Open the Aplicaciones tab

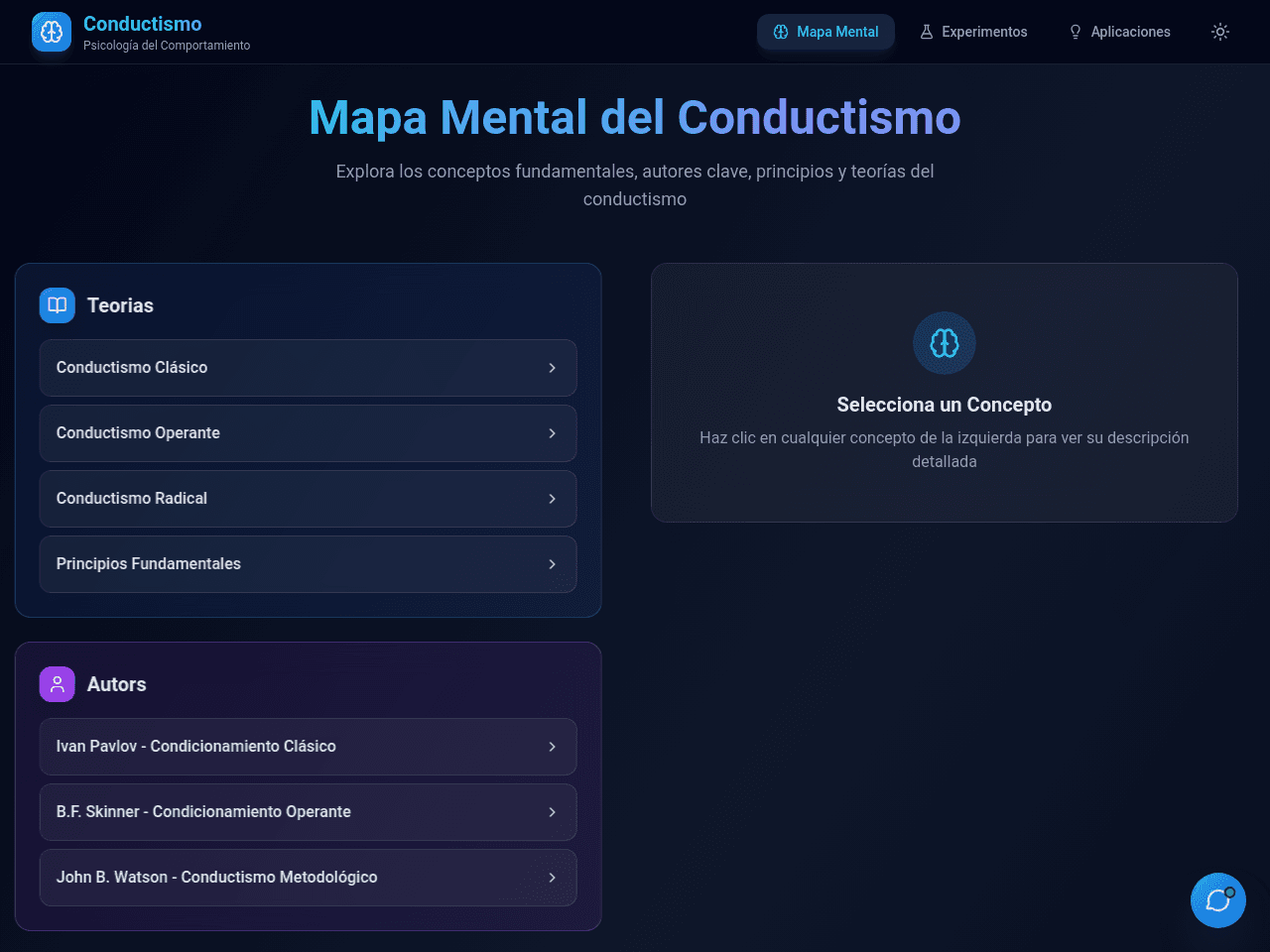click(1119, 32)
